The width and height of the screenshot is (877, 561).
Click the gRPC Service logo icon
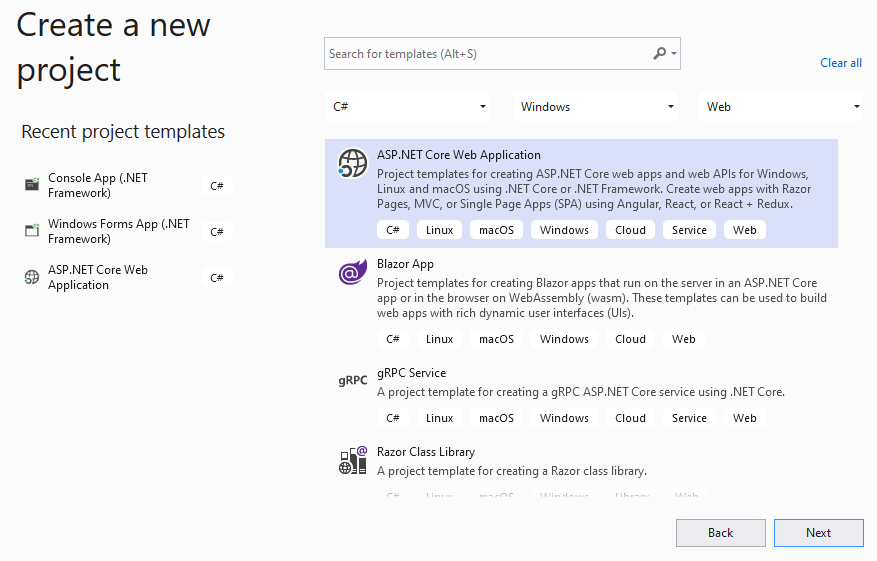tap(352, 380)
